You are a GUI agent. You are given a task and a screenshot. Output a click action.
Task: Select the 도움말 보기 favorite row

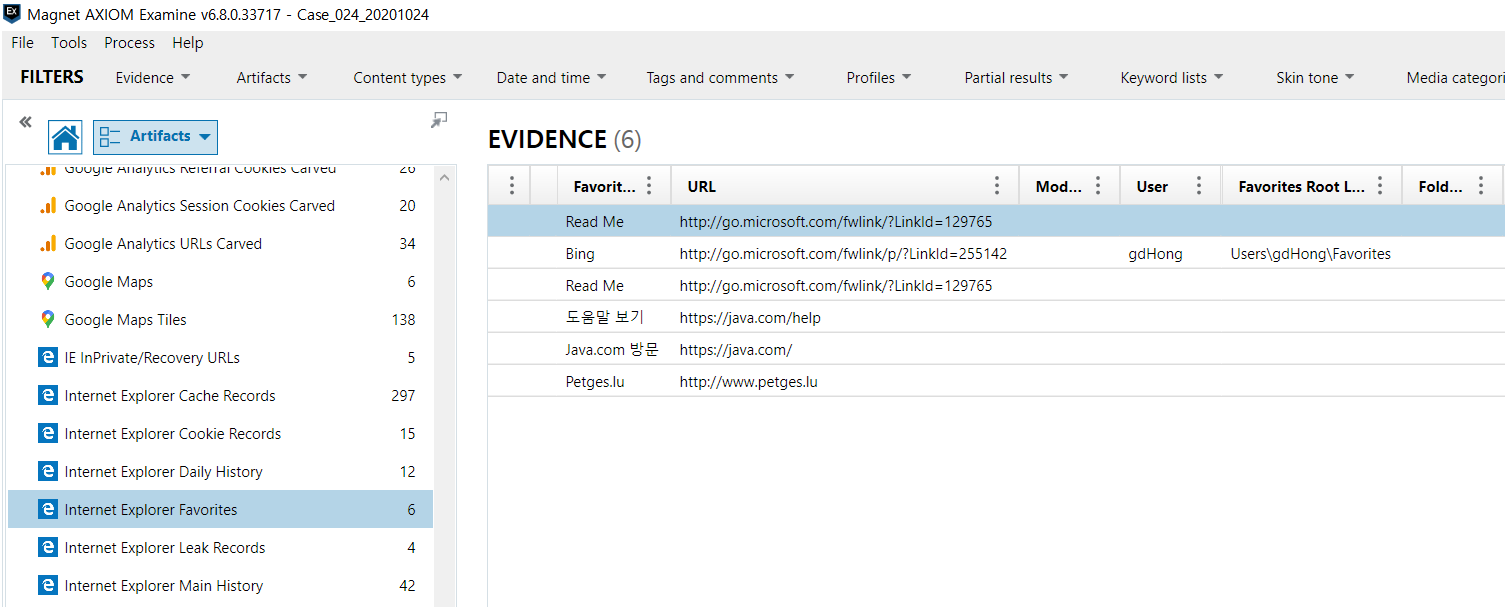[x=996, y=318]
